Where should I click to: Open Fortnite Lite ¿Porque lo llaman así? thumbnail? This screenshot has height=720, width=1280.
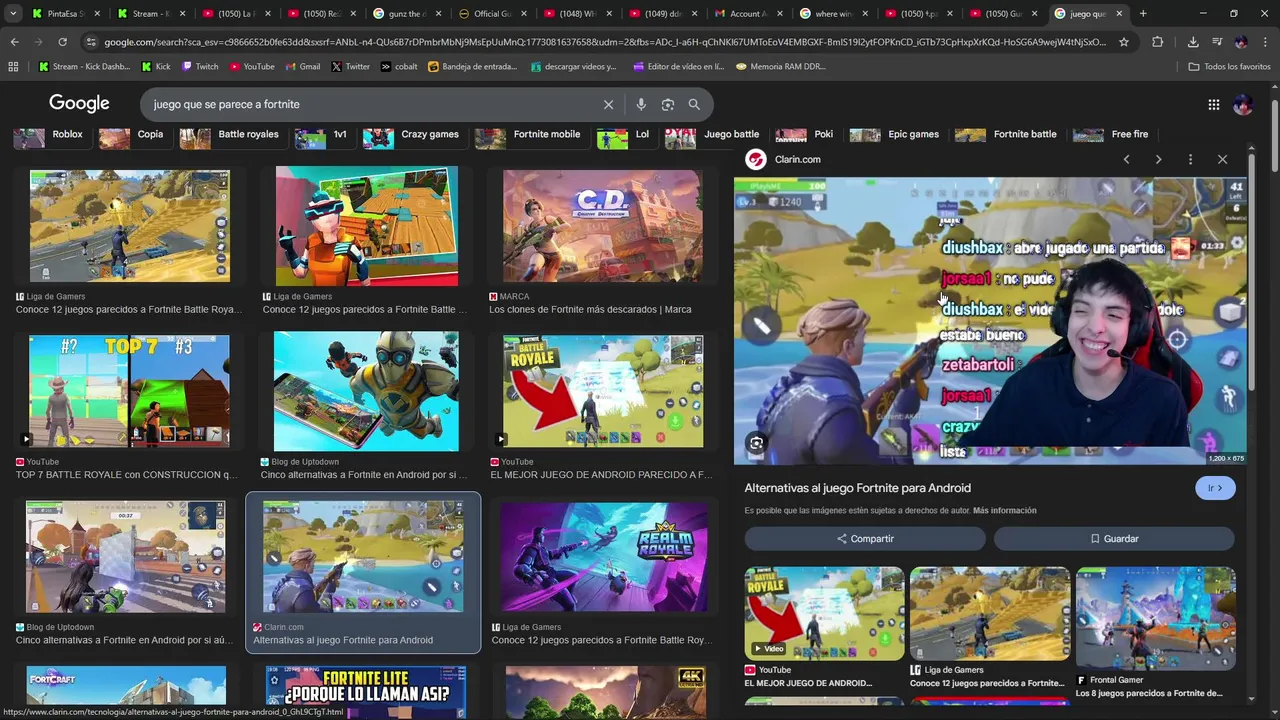pos(366,692)
